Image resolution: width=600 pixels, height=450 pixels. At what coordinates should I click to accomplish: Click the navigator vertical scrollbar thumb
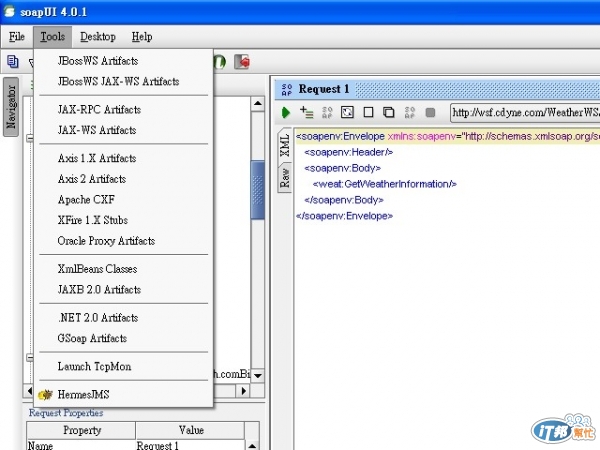258,190
